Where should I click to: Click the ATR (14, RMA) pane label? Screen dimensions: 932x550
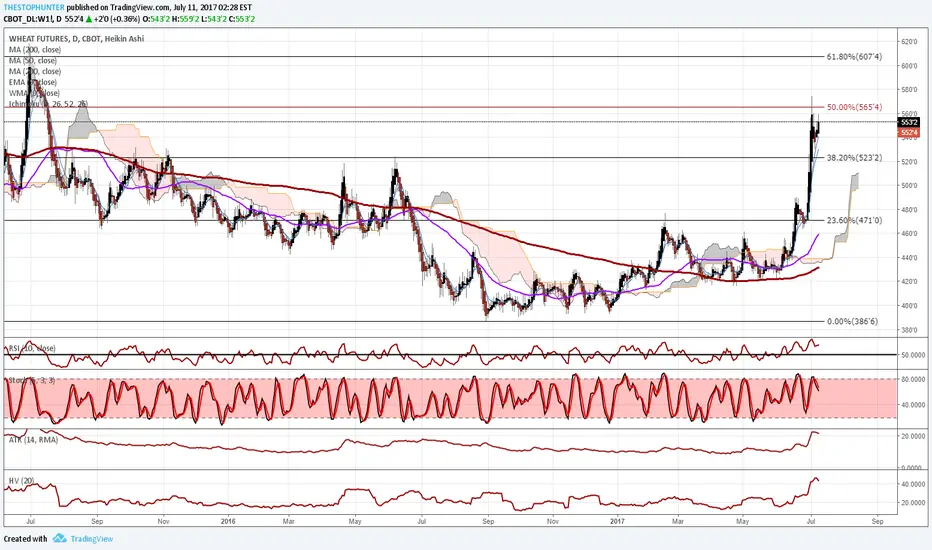click(33, 440)
